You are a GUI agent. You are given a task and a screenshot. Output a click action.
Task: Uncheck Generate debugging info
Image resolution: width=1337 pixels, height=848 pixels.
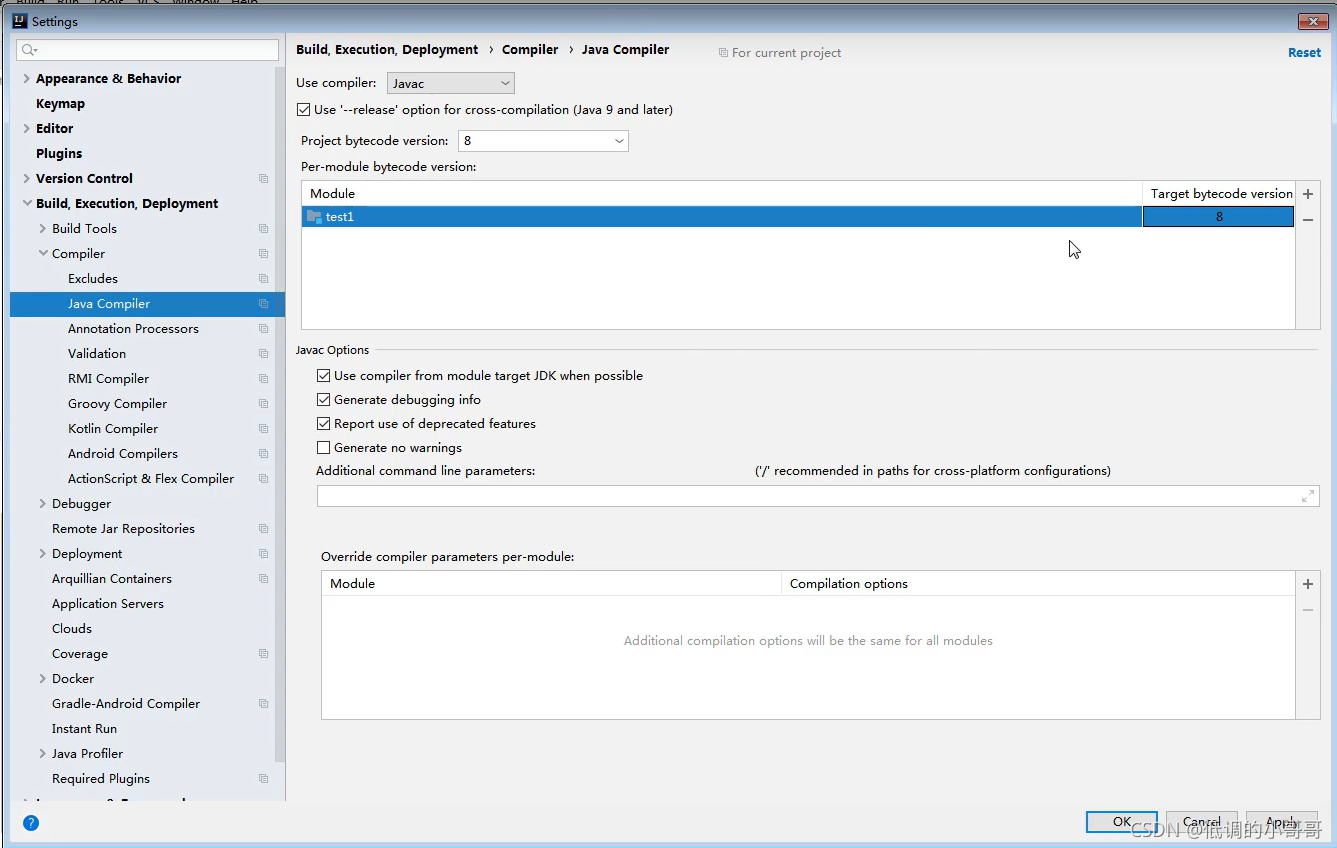323,400
